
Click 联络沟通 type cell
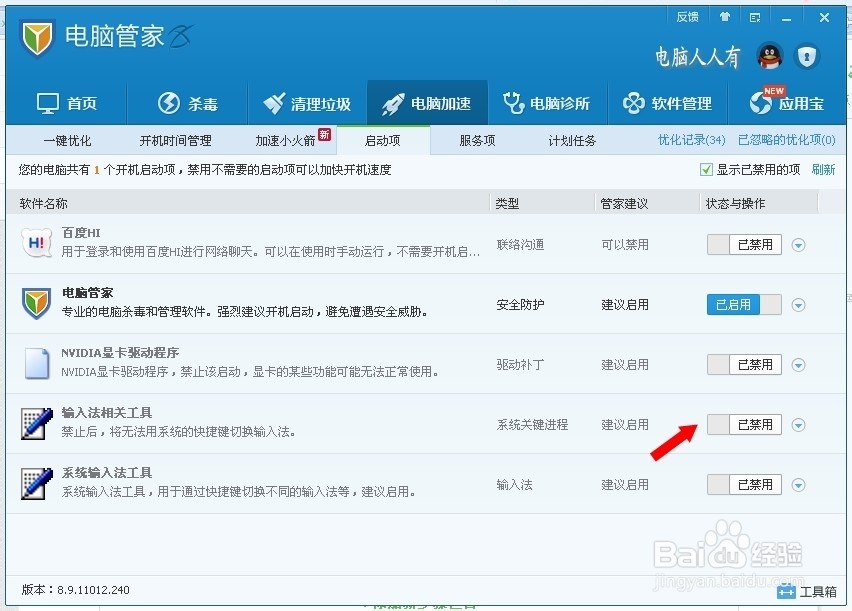[520, 245]
